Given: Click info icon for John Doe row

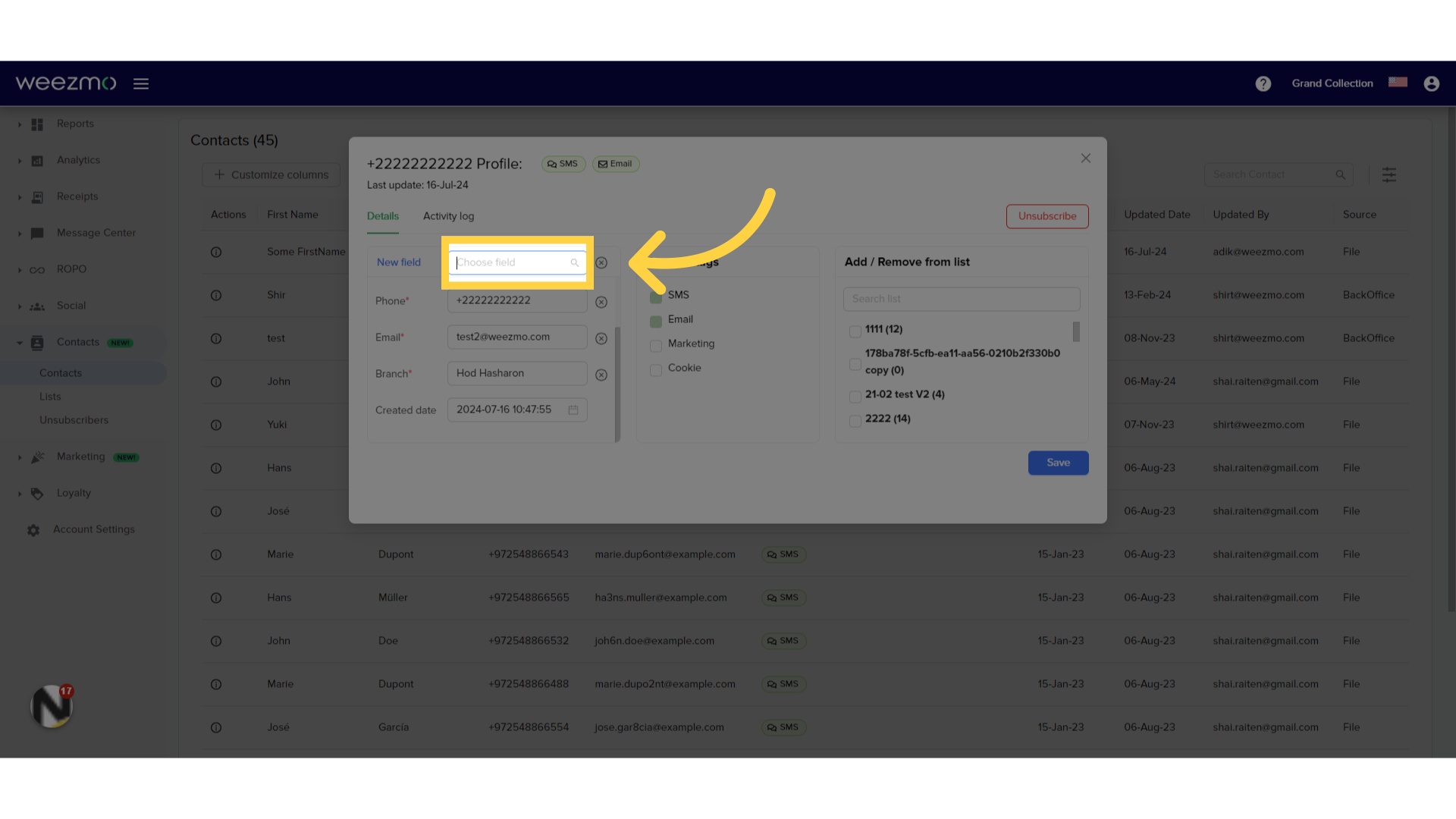Looking at the screenshot, I should [216, 641].
